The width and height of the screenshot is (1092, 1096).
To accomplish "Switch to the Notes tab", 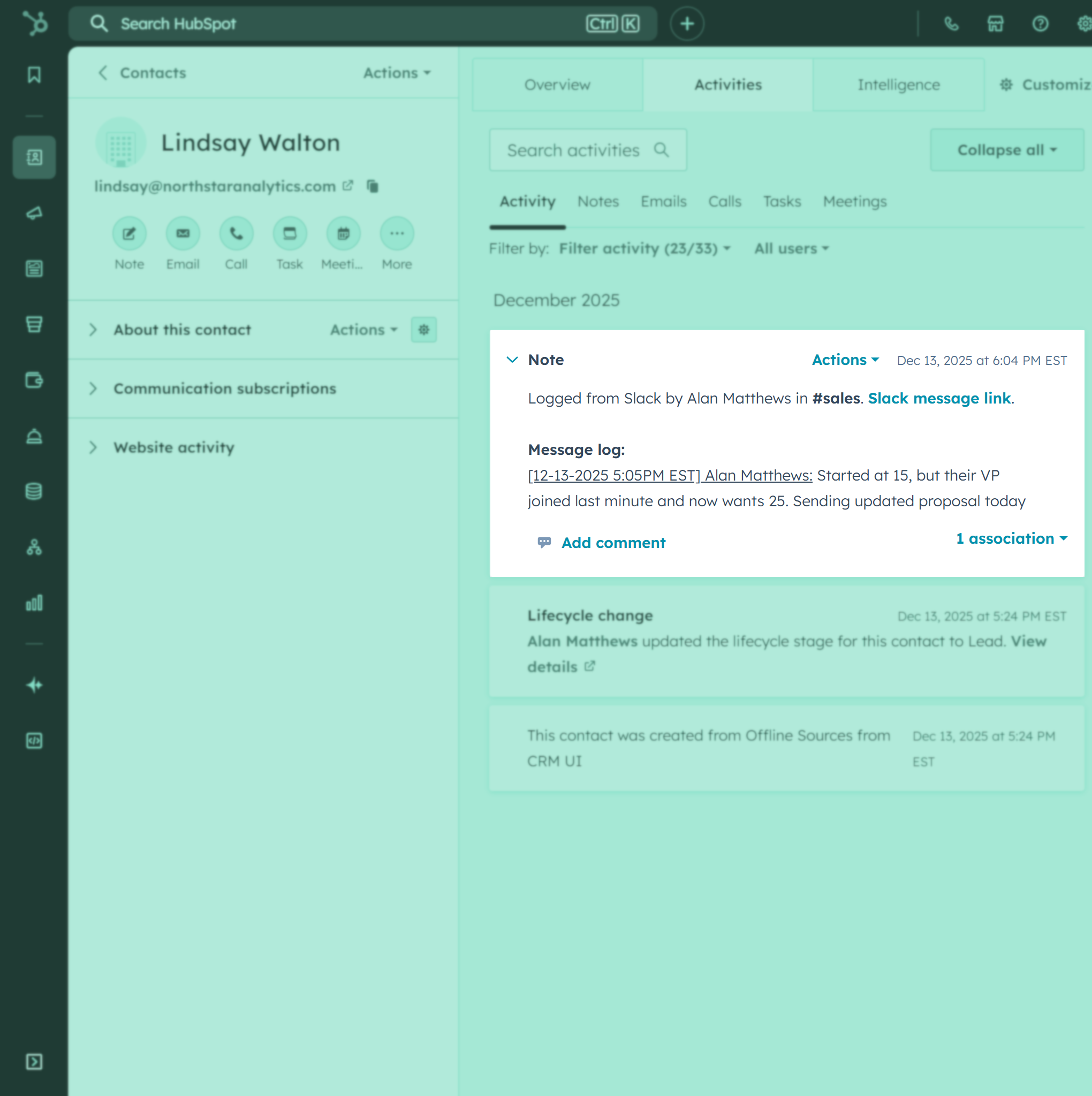I will pos(597,201).
